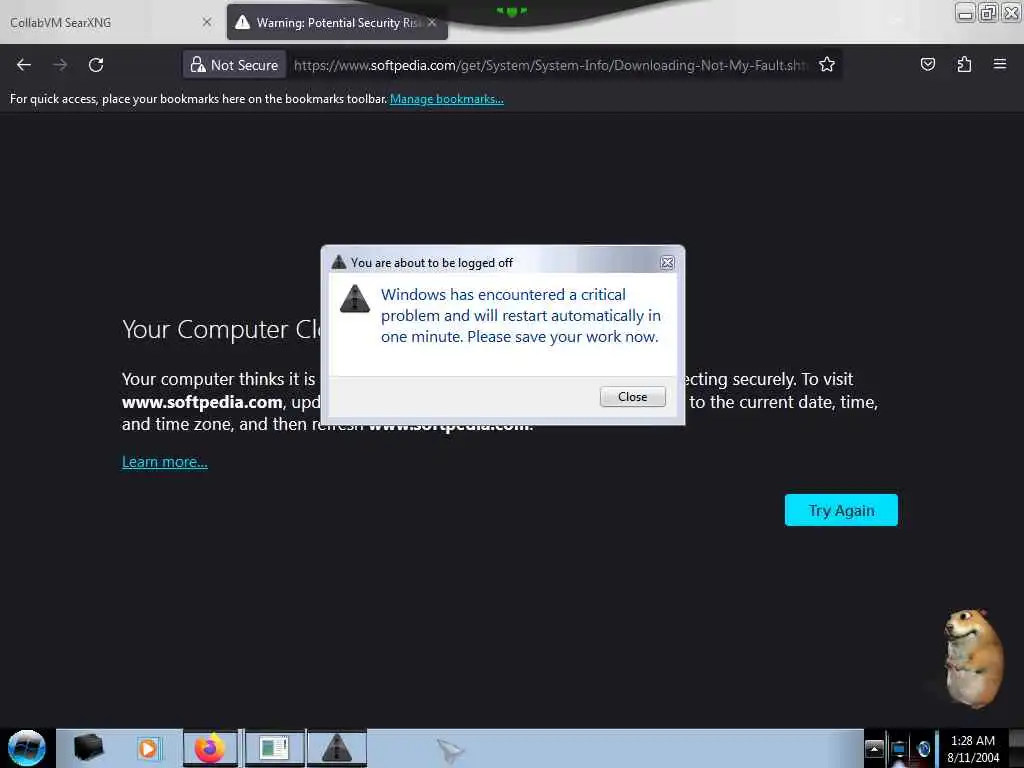
Task: Click the forward navigation arrow
Action: point(60,65)
